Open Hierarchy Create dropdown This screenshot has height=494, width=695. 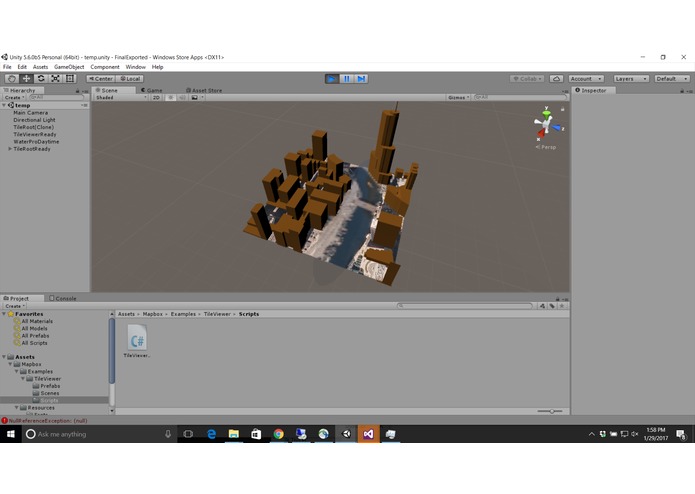pyautogui.click(x=15, y=97)
